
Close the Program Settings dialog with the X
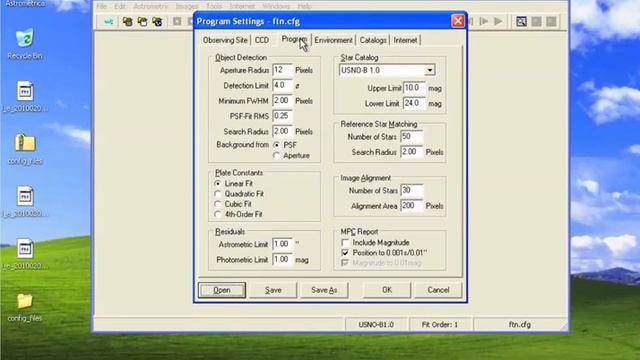pos(458,21)
